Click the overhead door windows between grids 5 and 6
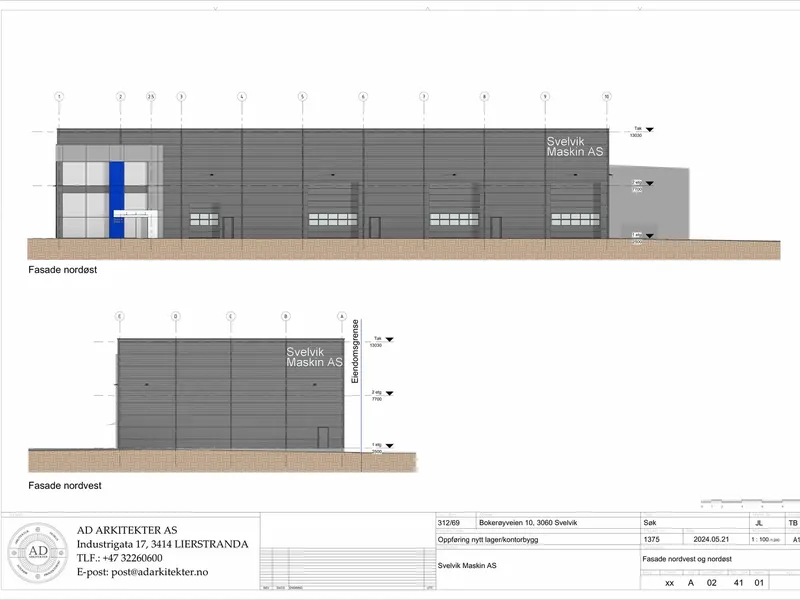Screen dimensions: 800x600 point(333,219)
